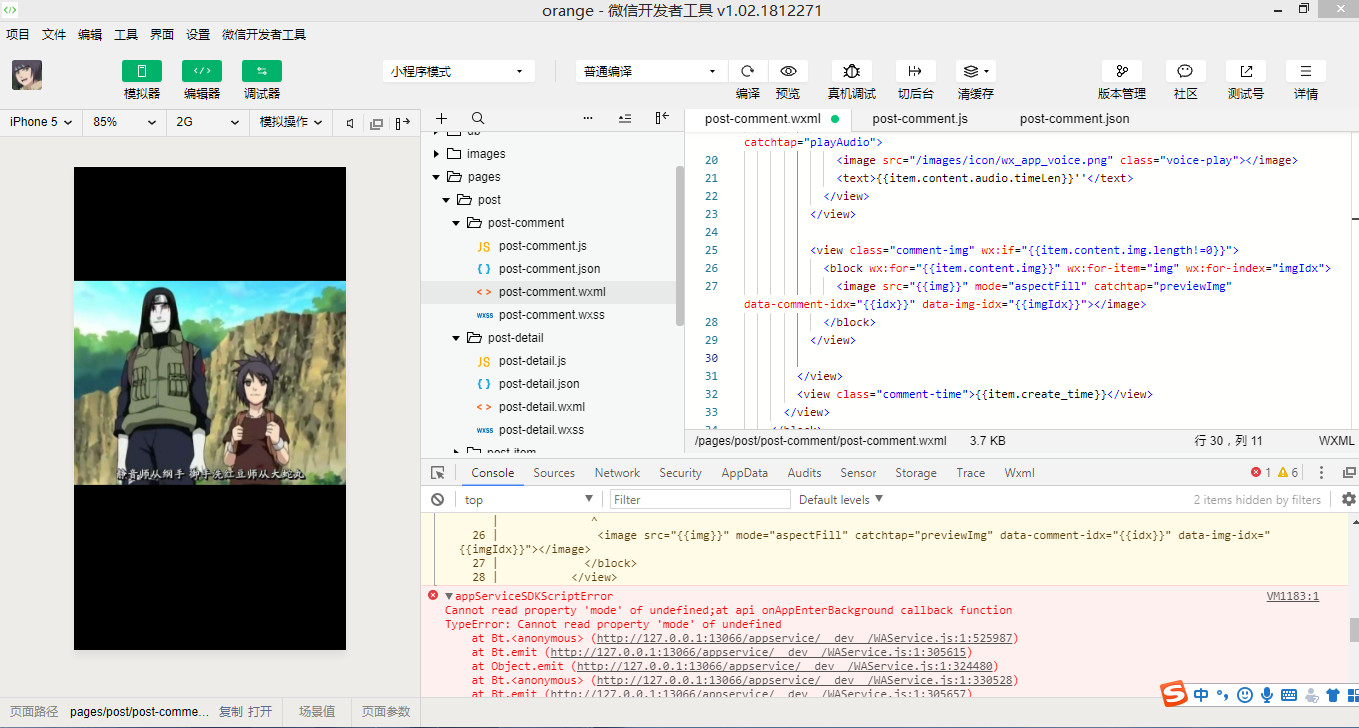Image resolution: width=1359 pixels, height=728 pixels.
Task: Click the file tree sort/collapse icon
Action: pos(625,118)
